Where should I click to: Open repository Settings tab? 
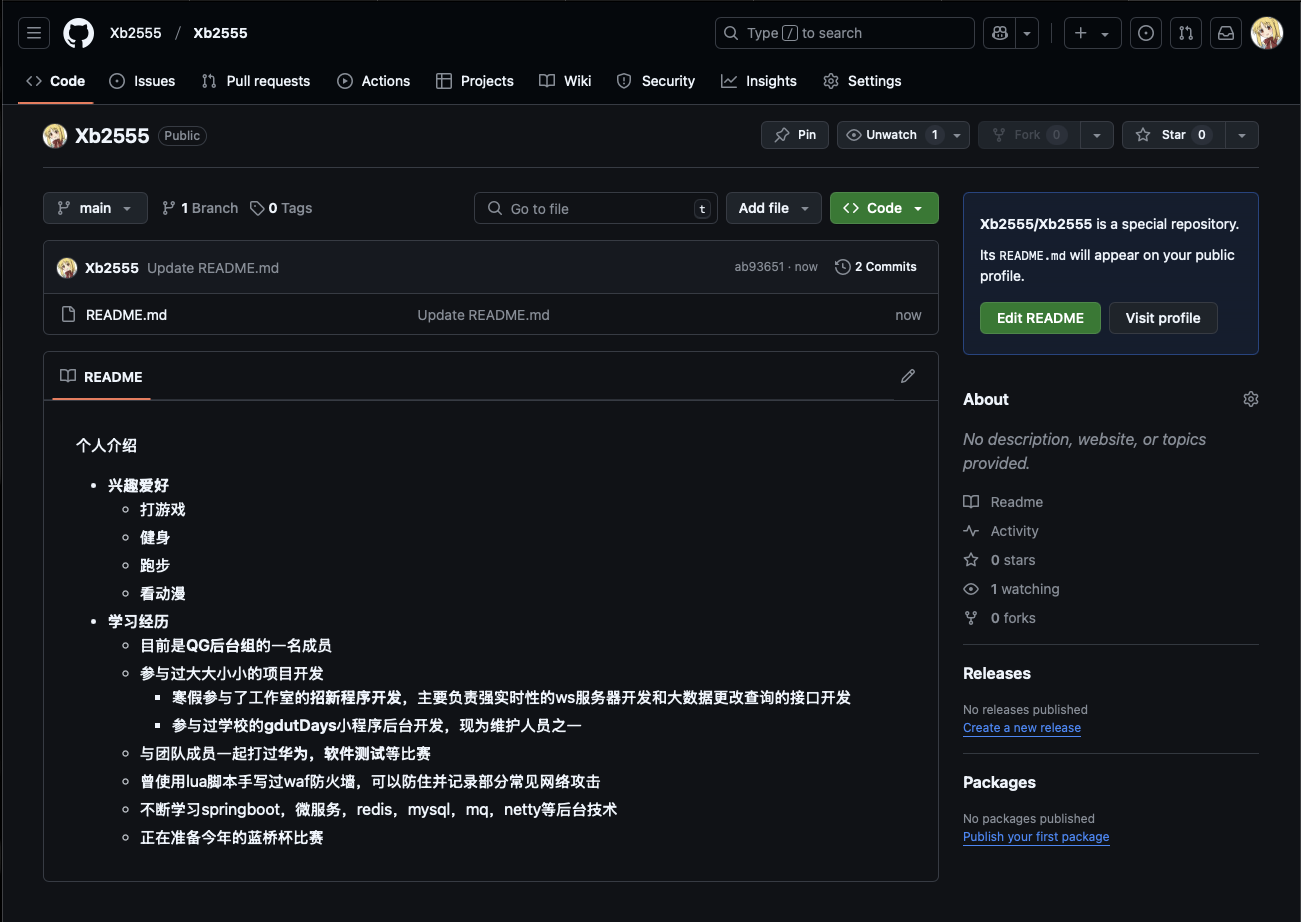point(862,81)
